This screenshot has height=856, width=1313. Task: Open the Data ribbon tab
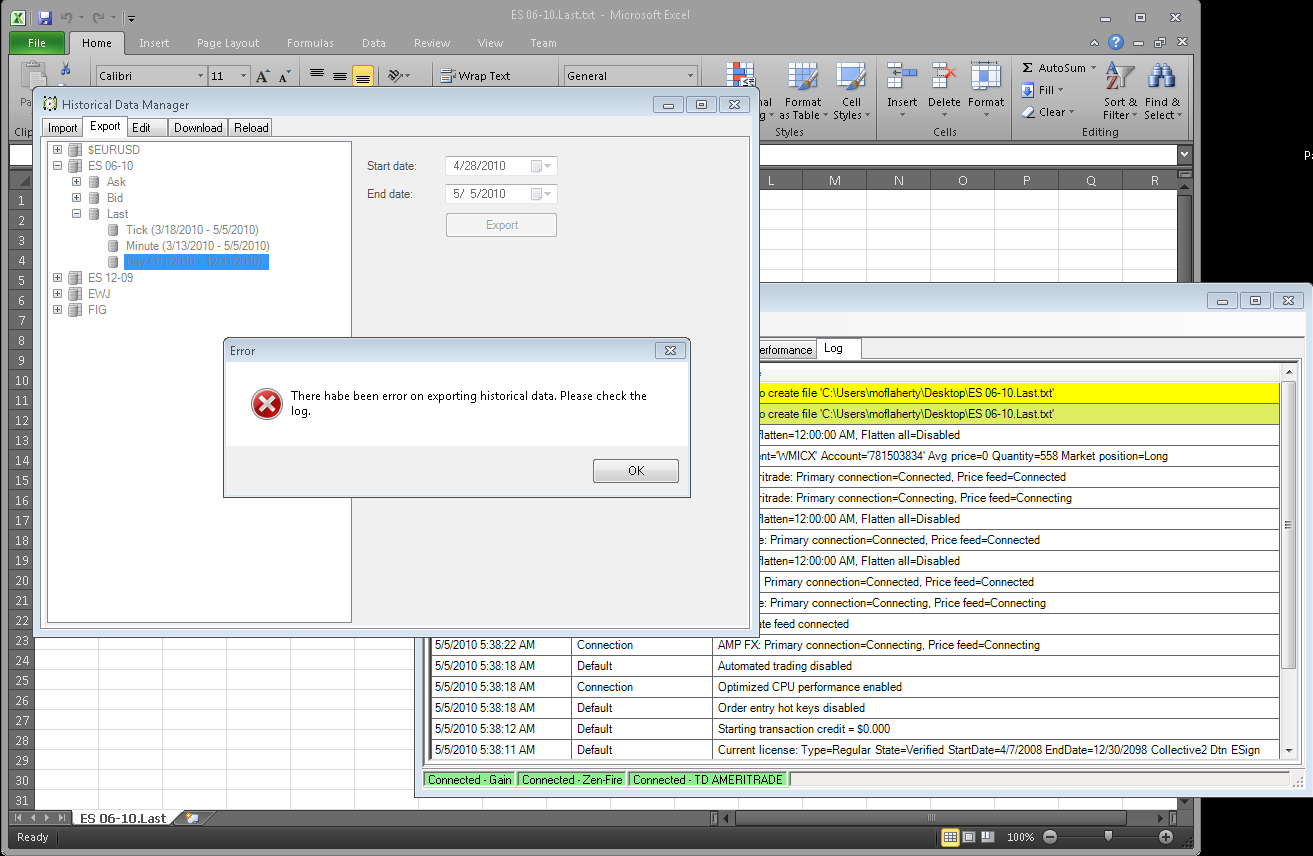374,43
